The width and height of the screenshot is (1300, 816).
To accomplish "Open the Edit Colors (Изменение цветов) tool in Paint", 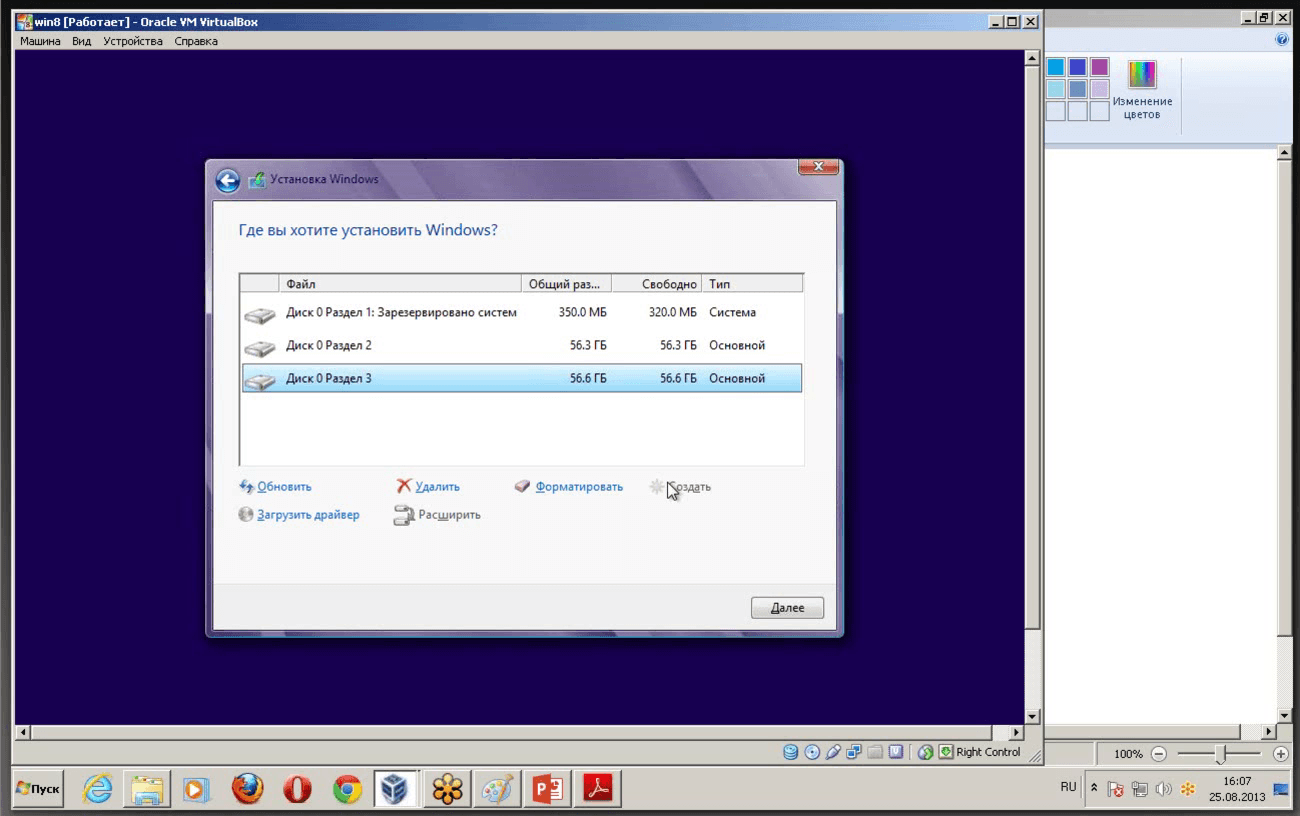I will point(1142,89).
